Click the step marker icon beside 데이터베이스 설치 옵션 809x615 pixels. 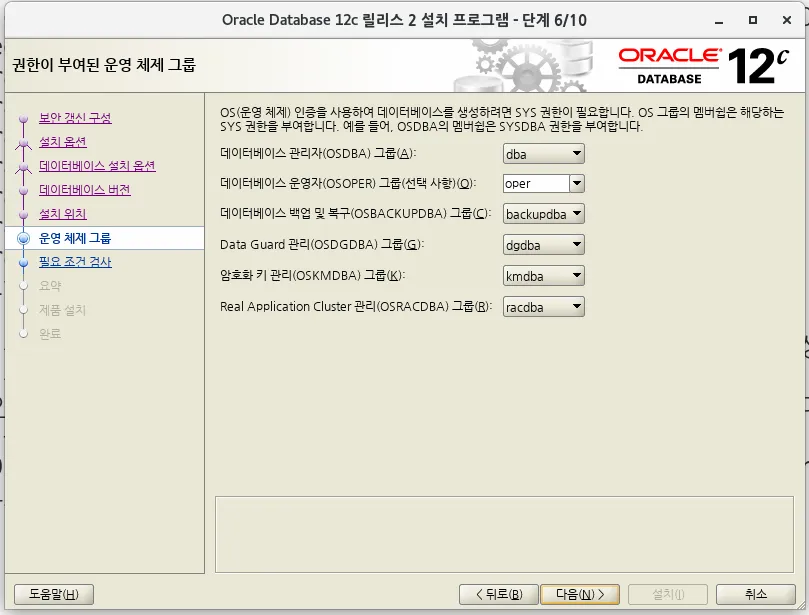(x=23, y=167)
